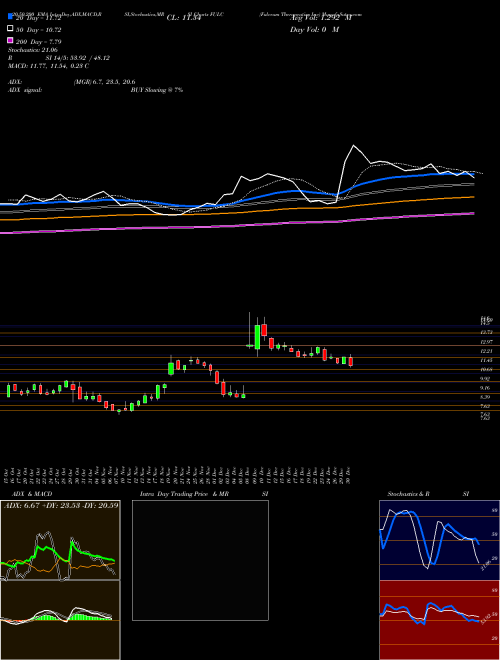500x660 pixels.
Task: Click the 'Intra Day Trading Price & MR' panel title
Action: pyautogui.click(x=184, y=494)
